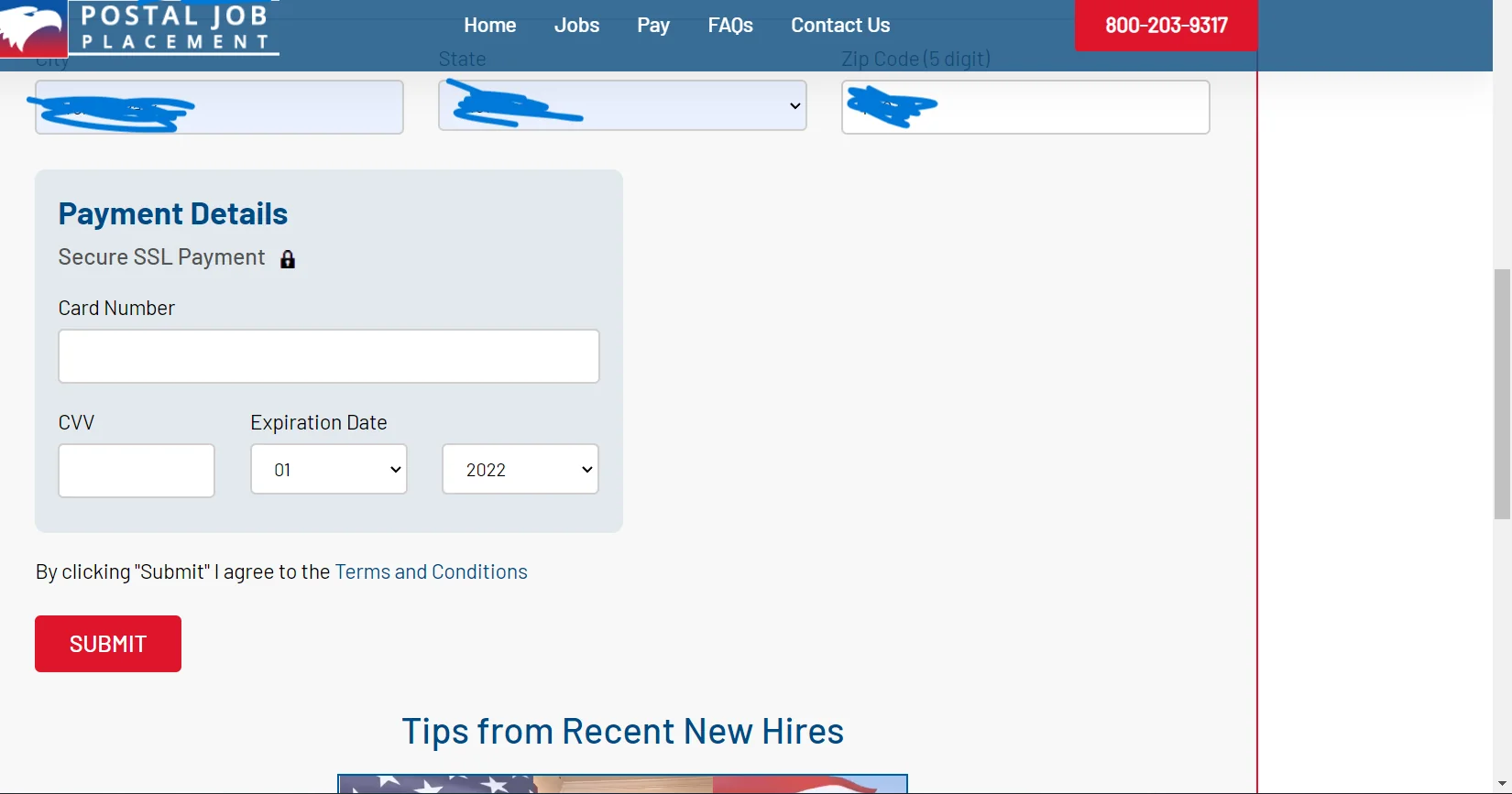Go to the Home page

click(x=489, y=26)
